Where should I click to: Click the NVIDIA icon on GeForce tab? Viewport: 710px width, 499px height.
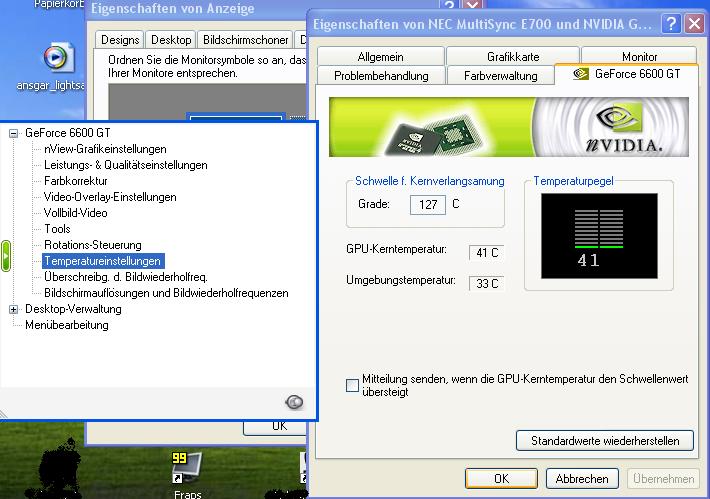(580, 74)
